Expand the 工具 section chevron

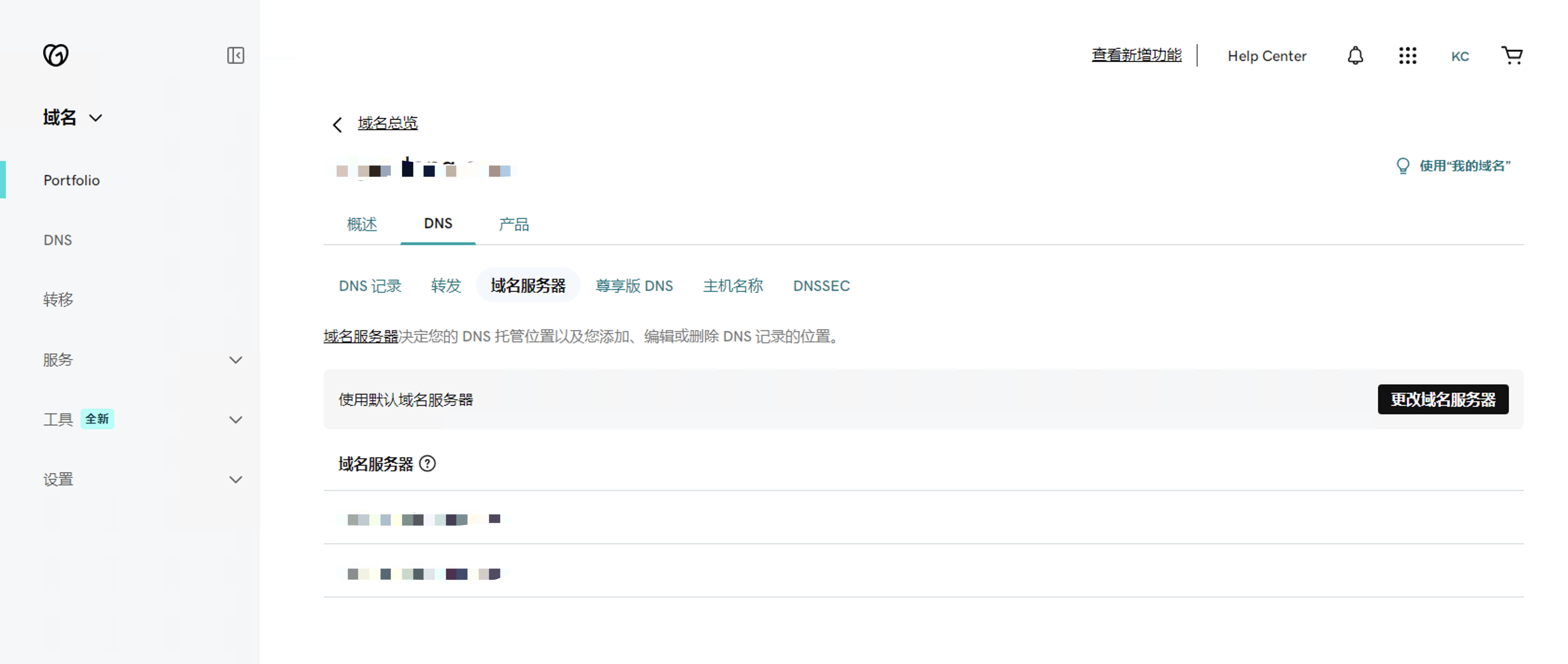pos(236,419)
